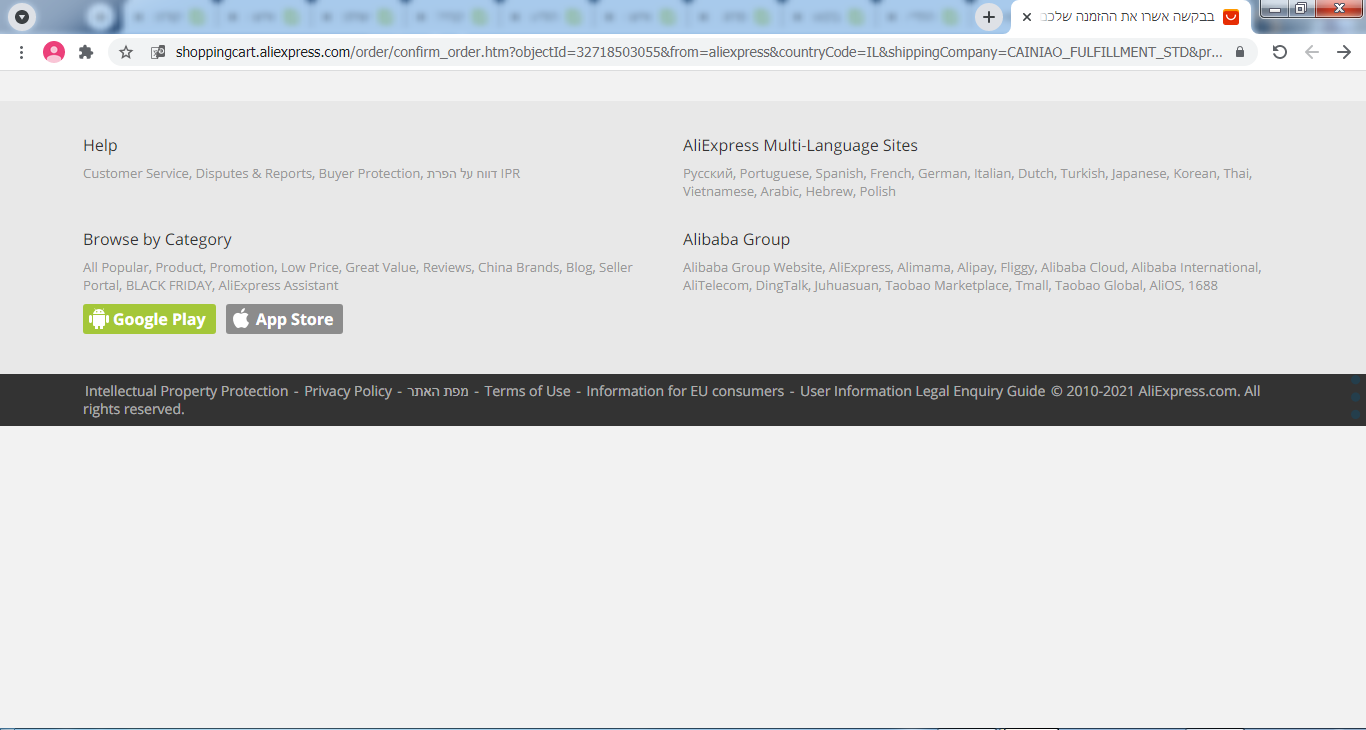Open the Alibaba International link

tap(1195, 267)
